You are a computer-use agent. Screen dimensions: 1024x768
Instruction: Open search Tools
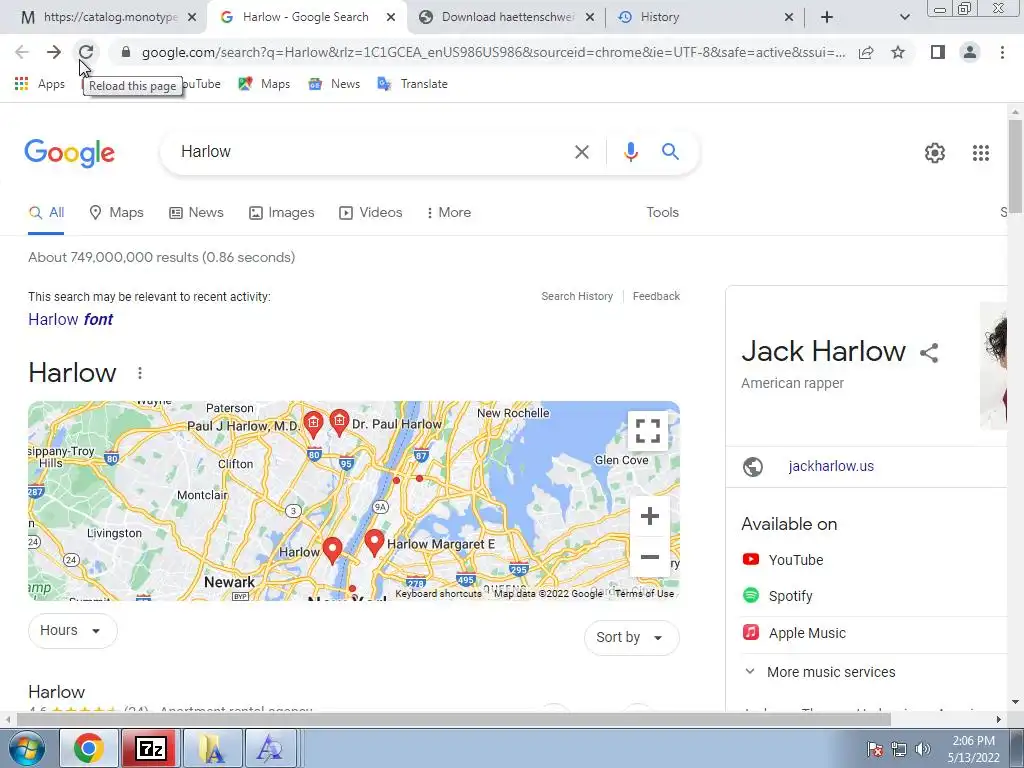(662, 212)
